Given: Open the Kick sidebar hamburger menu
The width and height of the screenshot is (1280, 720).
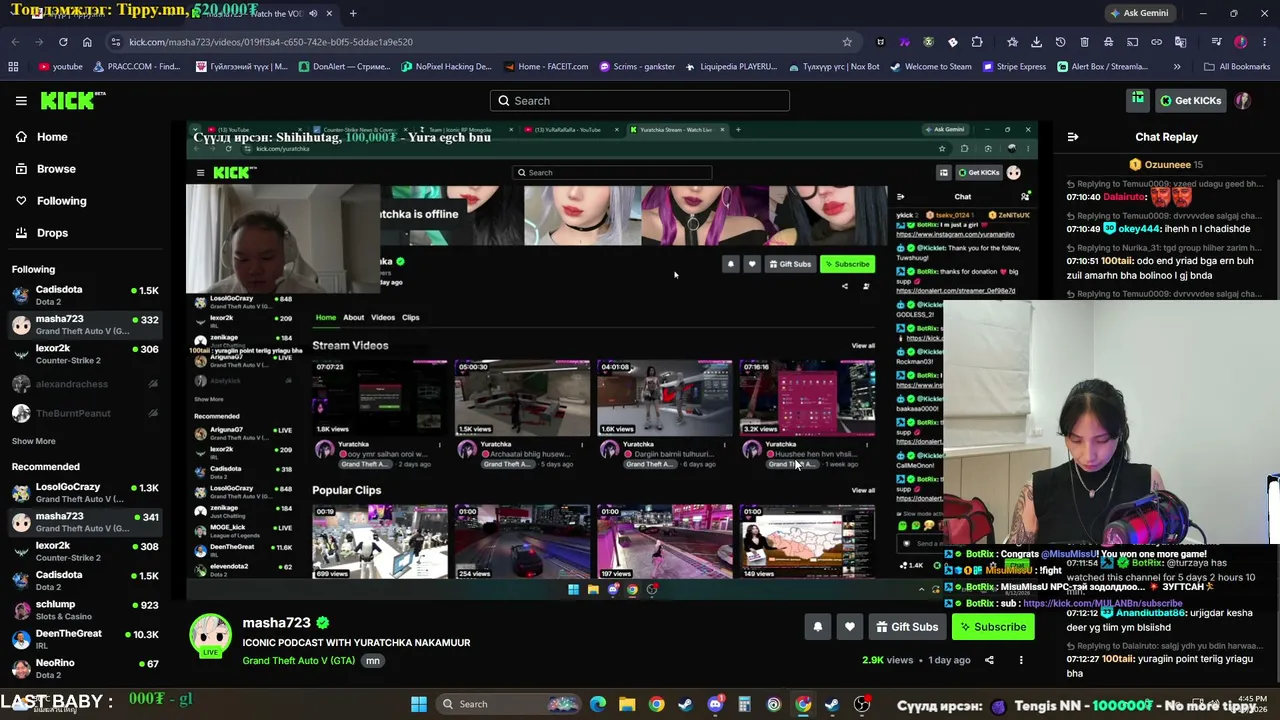Looking at the screenshot, I should pos(21,101).
